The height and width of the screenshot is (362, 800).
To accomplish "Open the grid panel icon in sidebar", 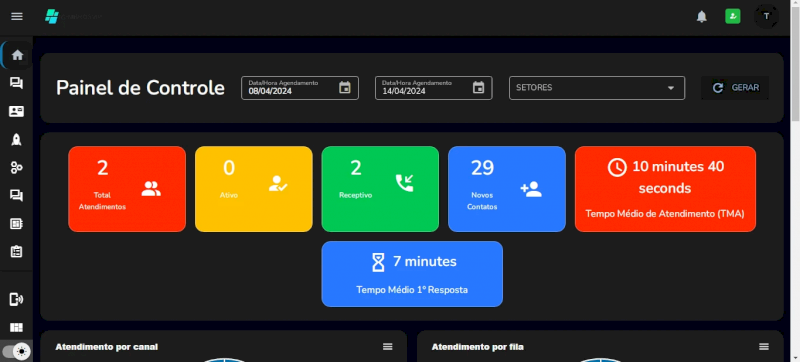I will (17, 327).
